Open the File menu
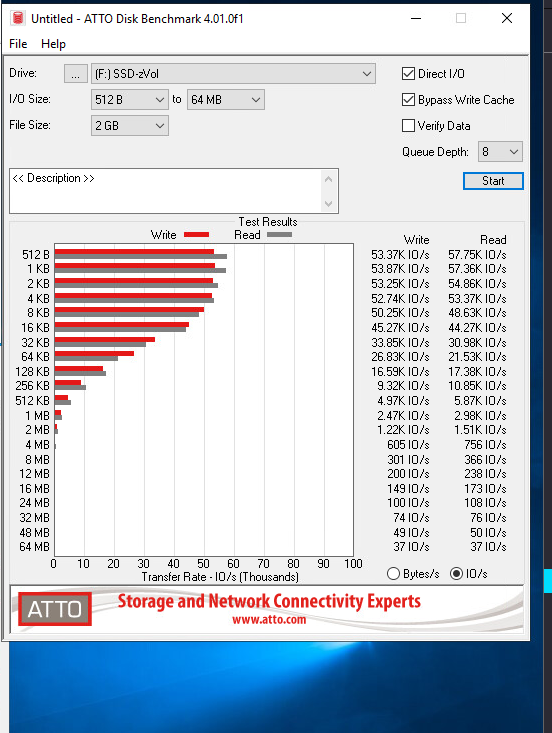The width and height of the screenshot is (552, 733). pos(18,44)
